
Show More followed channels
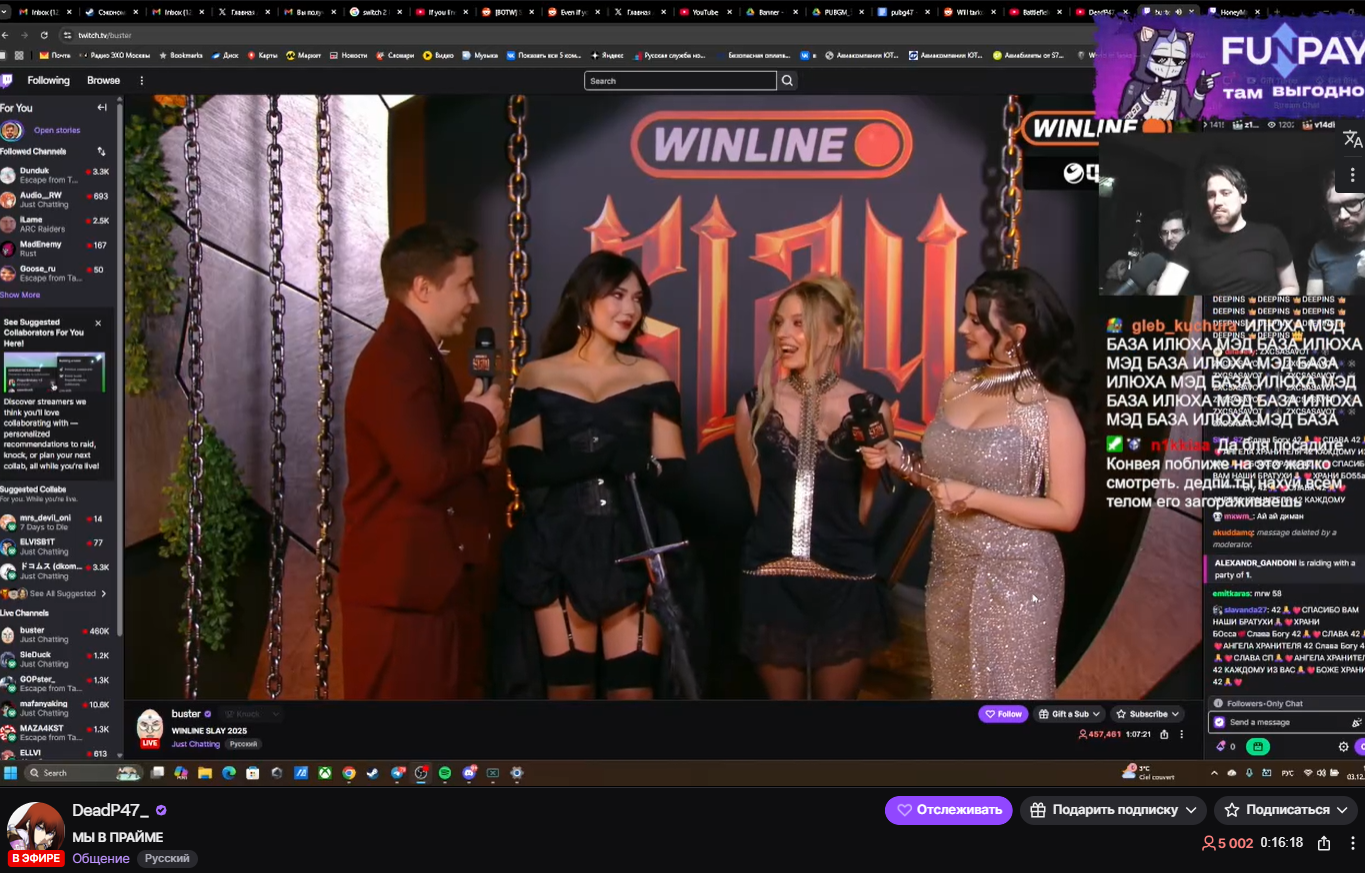(x=20, y=295)
